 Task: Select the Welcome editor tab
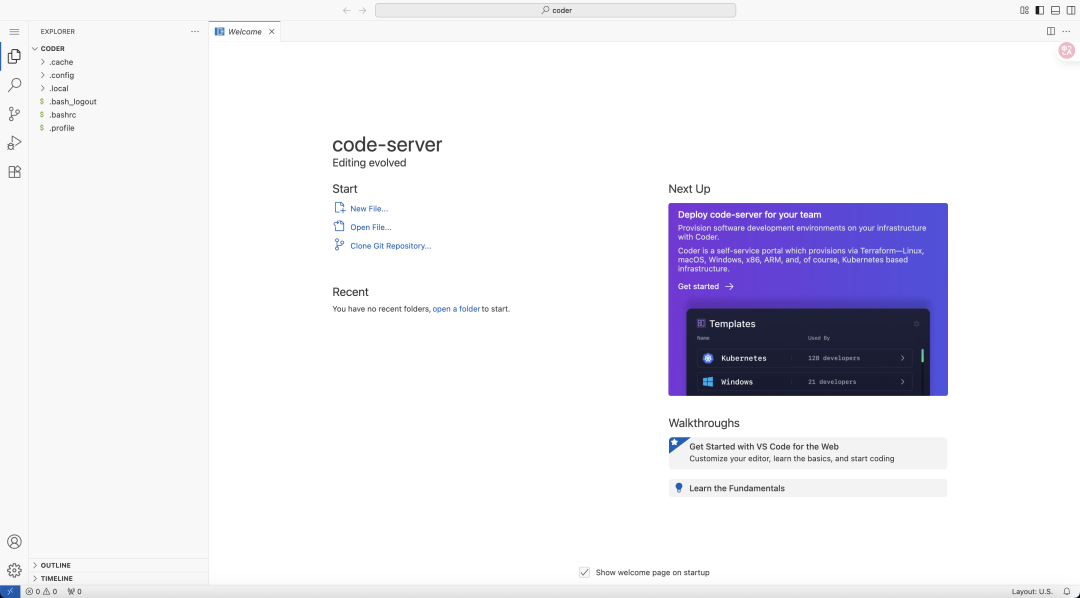coord(245,32)
